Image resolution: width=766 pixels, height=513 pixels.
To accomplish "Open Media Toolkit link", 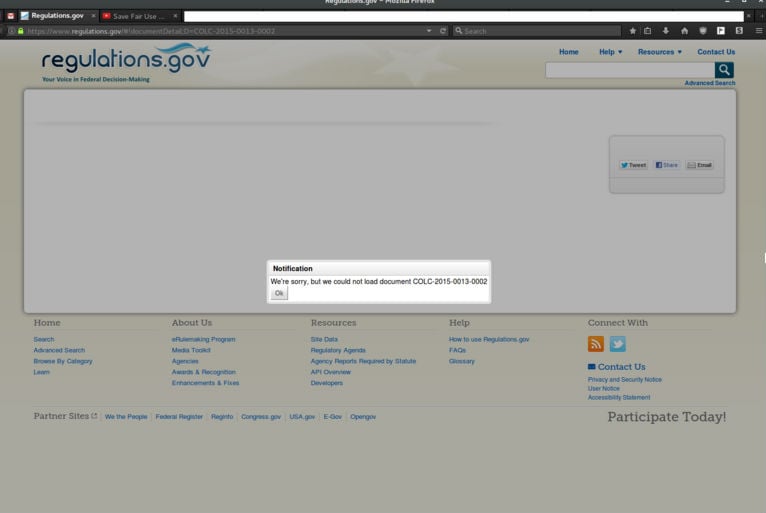I will [191, 350].
